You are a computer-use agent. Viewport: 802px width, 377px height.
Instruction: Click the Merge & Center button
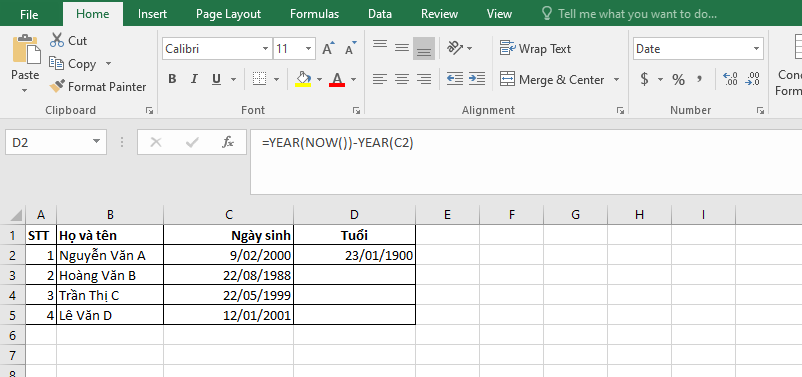click(x=552, y=79)
